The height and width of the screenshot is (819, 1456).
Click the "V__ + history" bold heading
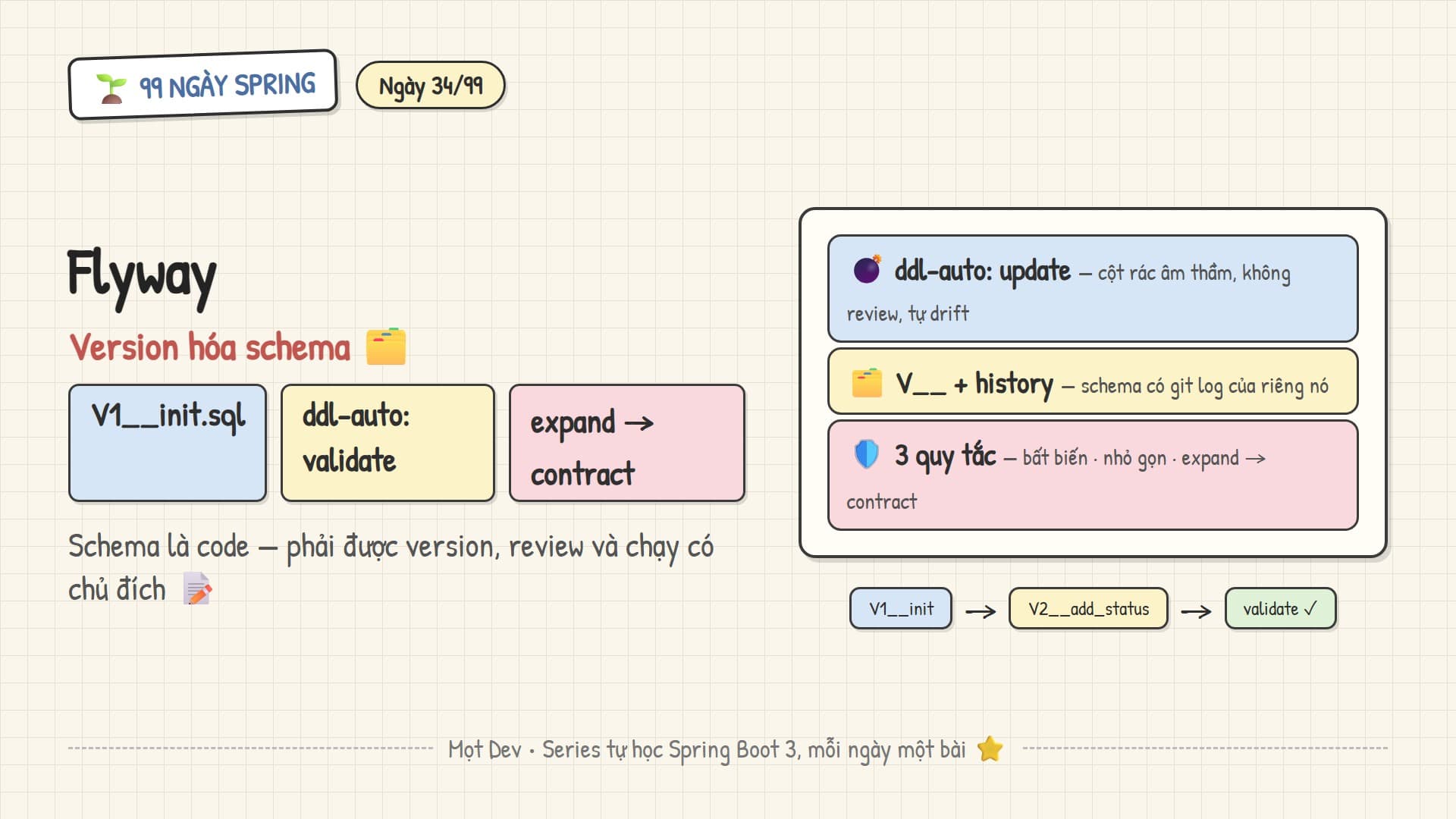coord(974,384)
